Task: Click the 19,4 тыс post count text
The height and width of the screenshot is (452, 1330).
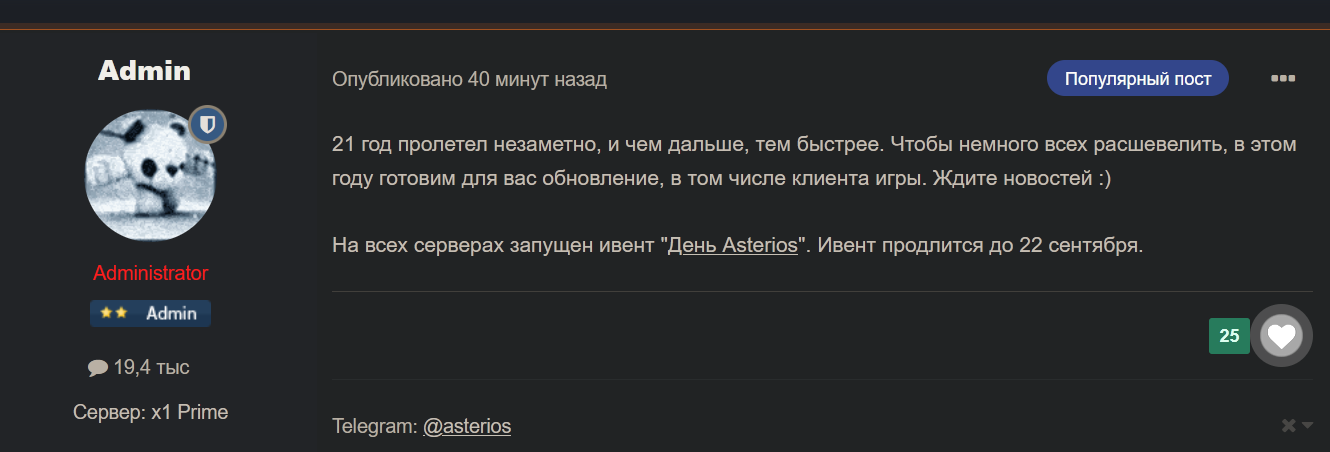Action: pos(151,368)
